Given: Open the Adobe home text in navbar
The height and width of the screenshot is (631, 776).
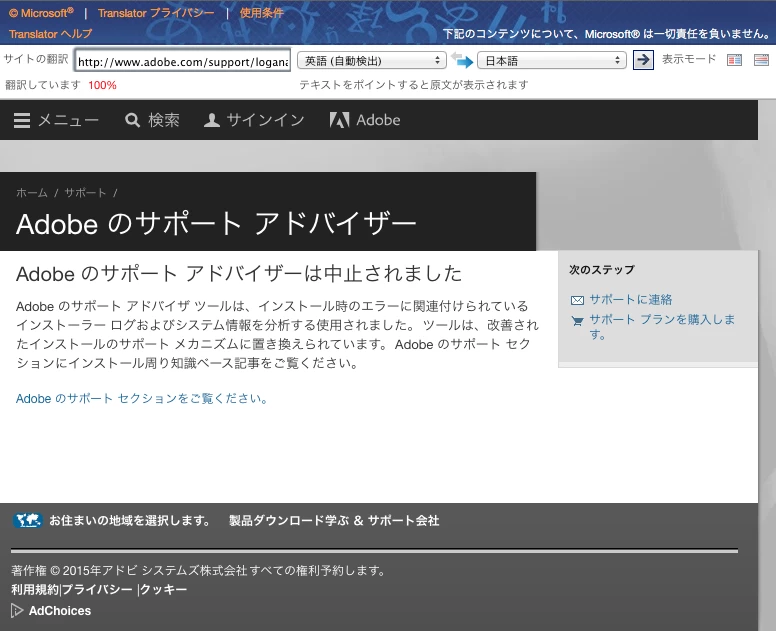Looking at the screenshot, I should coord(378,120).
